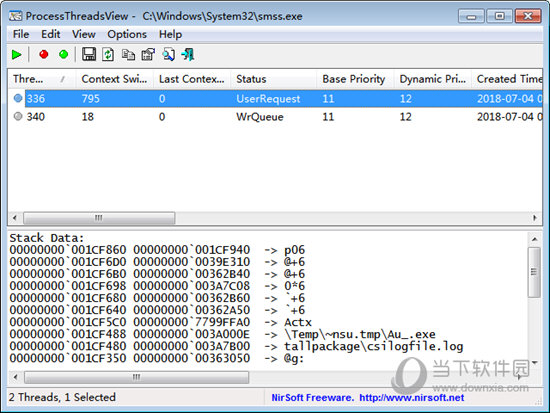Click the stack line ending in p06
Viewport: 550px width, 413px height.
(x=157, y=250)
